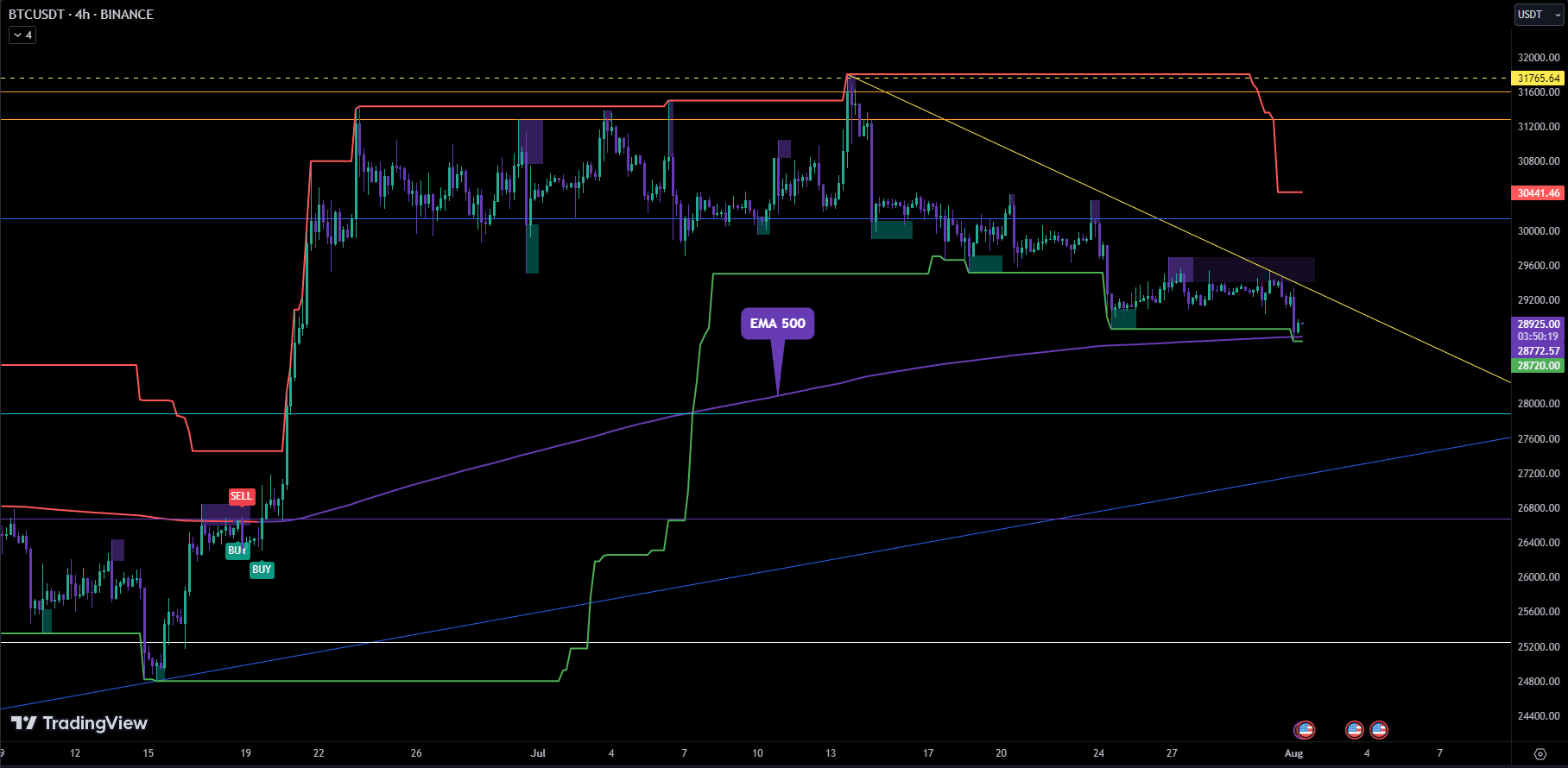This screenshot has width=1568, height=768.
Task: Click the 31200.00 price axis value
Action: (x=1539, y=127)
